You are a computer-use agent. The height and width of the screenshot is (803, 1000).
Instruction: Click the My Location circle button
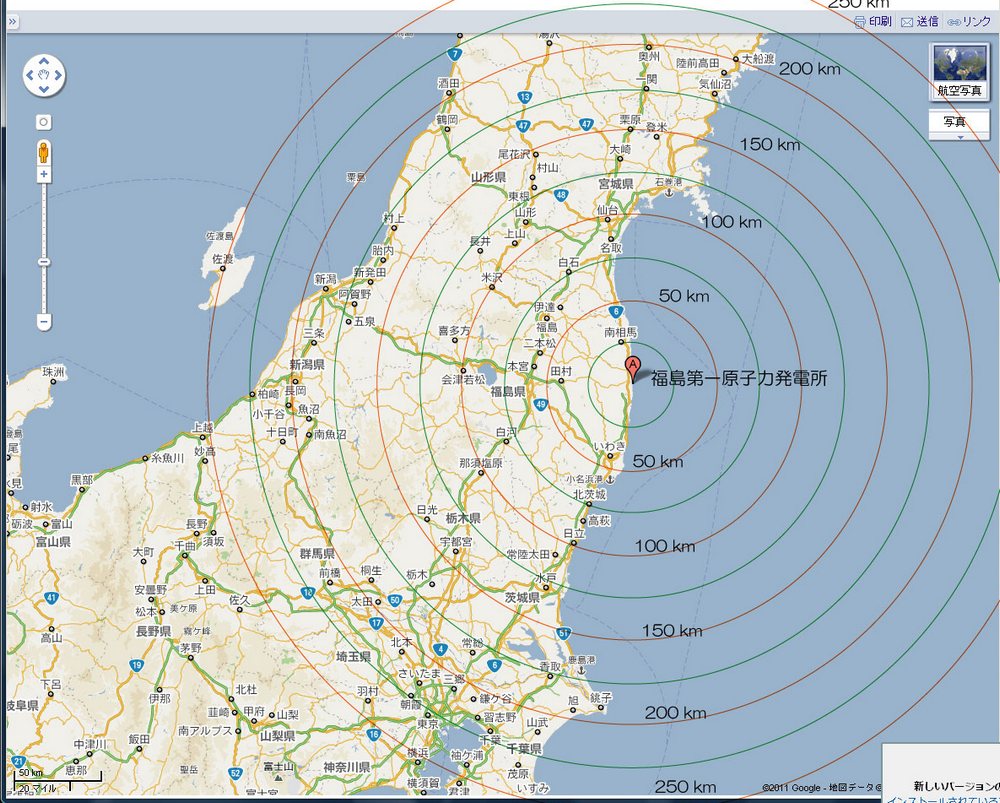[x=43, y=122]
